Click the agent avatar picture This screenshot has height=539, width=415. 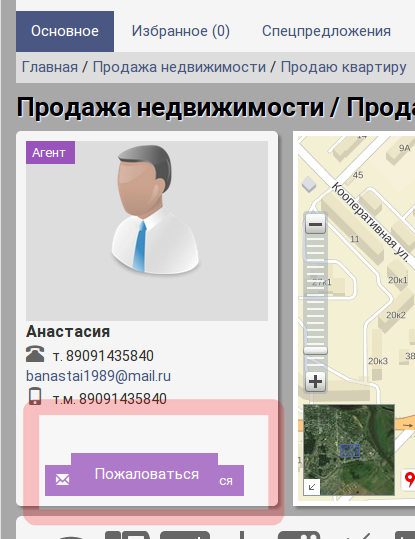[x=147, y=231]
